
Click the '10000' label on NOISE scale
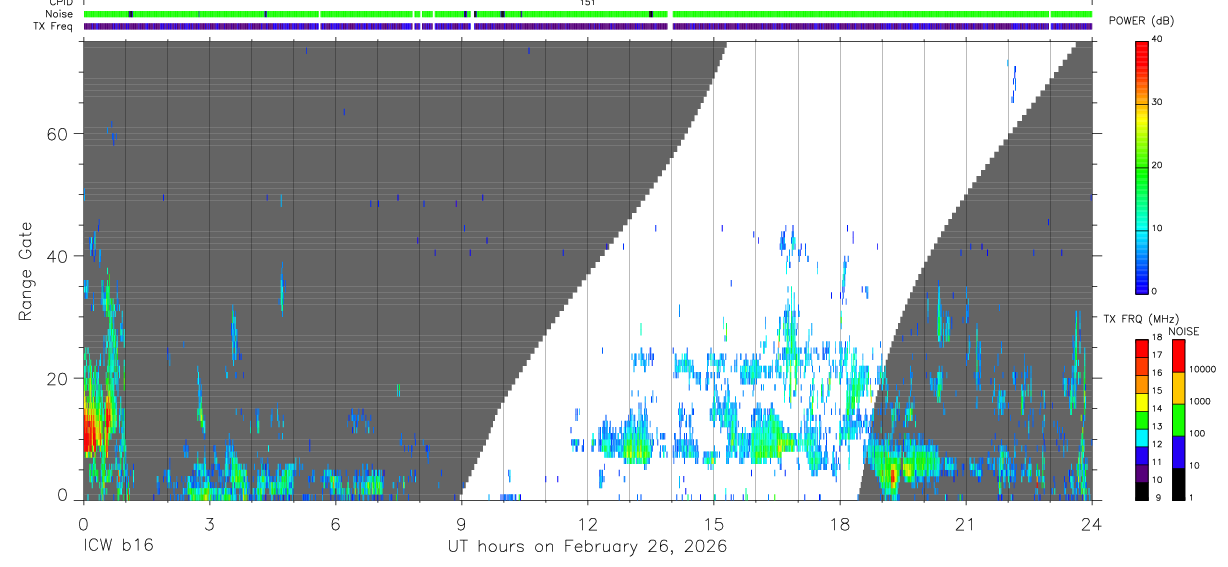pyautogui.click(x=1203, y=369)
